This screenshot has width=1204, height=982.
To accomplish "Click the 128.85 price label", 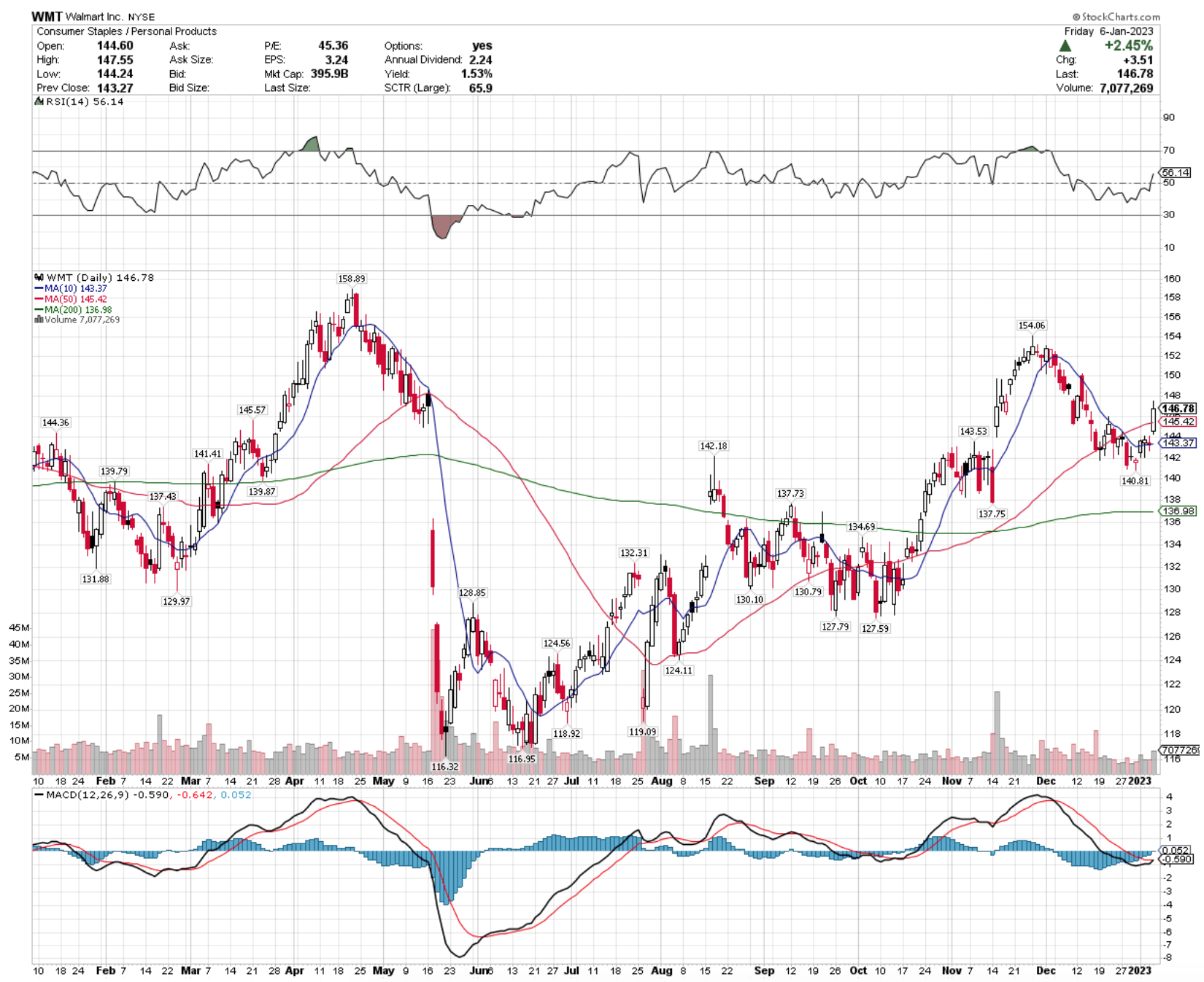I will pos(472,593).
